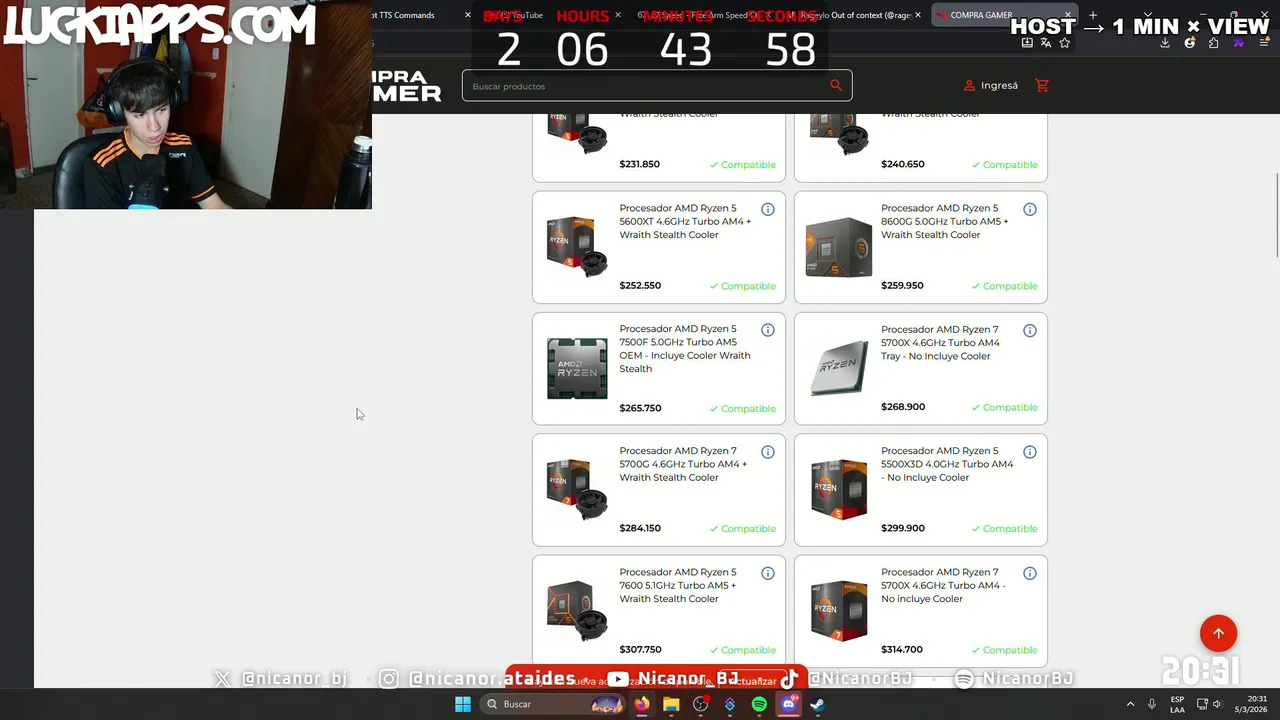
Task: Switch to the Out of context tab
Action: point(855,15)
